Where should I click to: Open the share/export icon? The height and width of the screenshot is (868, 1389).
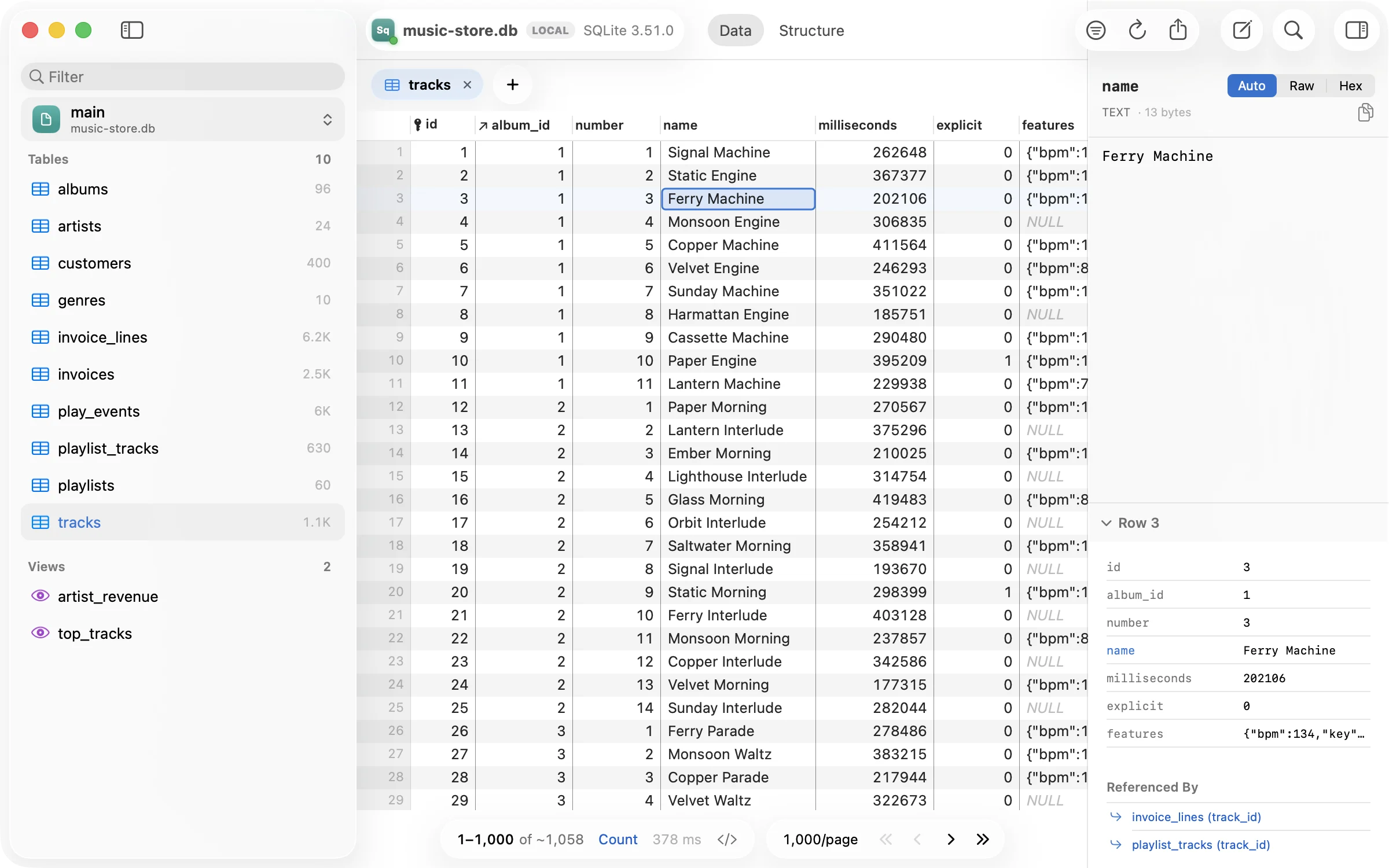click(x=1178, y=30)
